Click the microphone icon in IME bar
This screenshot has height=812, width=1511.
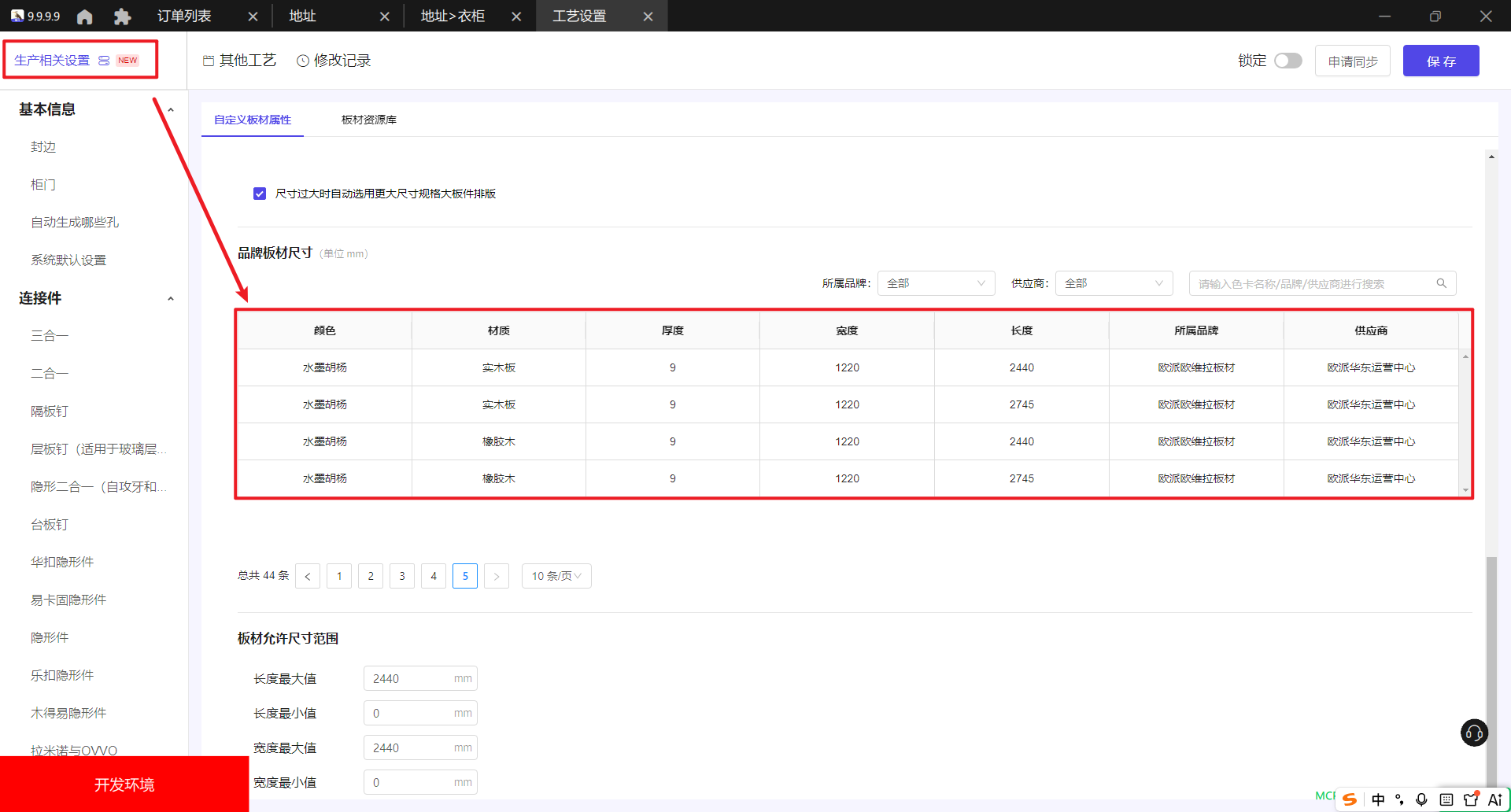(x=1421, y=799)
